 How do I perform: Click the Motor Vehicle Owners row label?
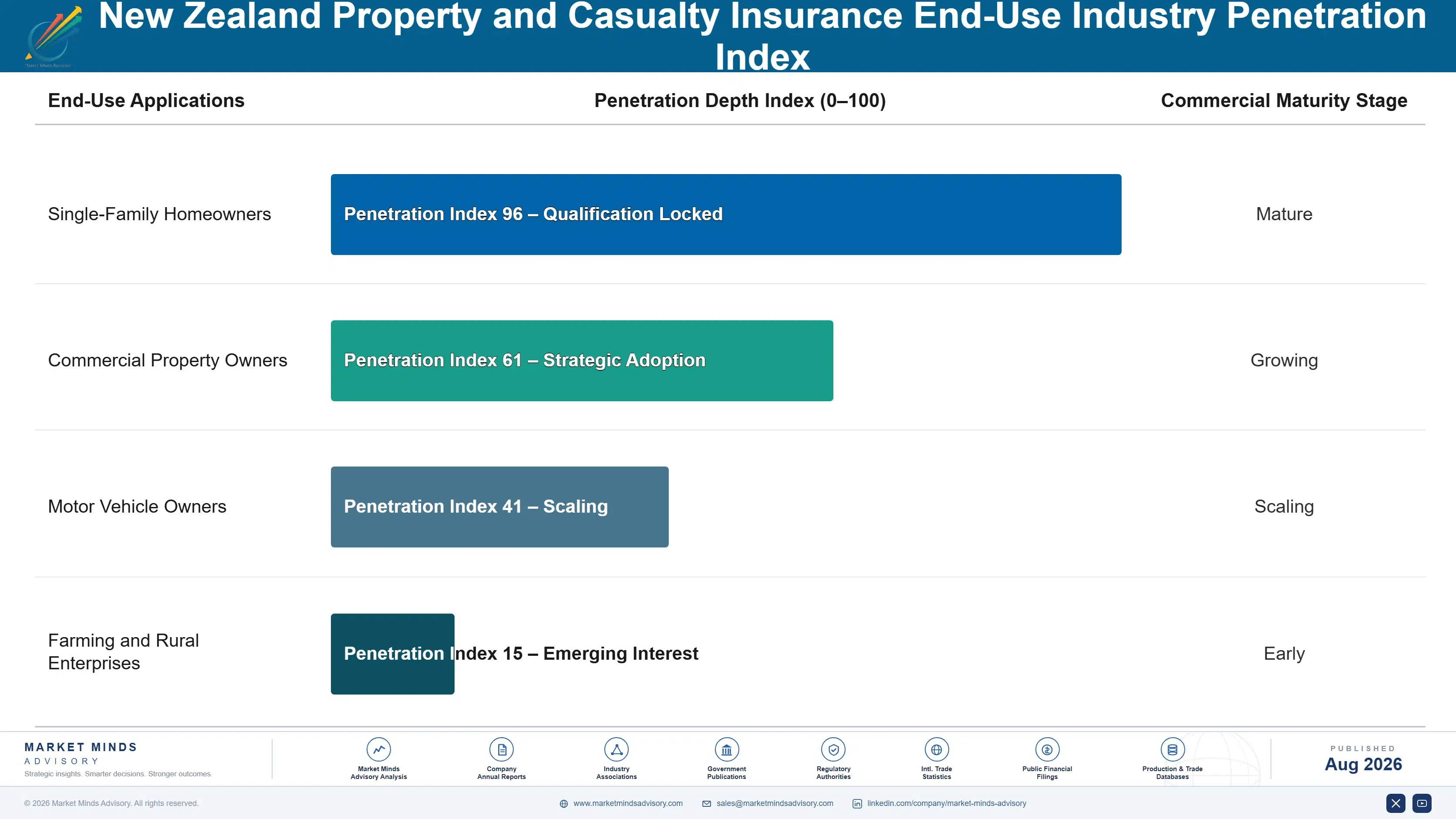coord(137,507)
